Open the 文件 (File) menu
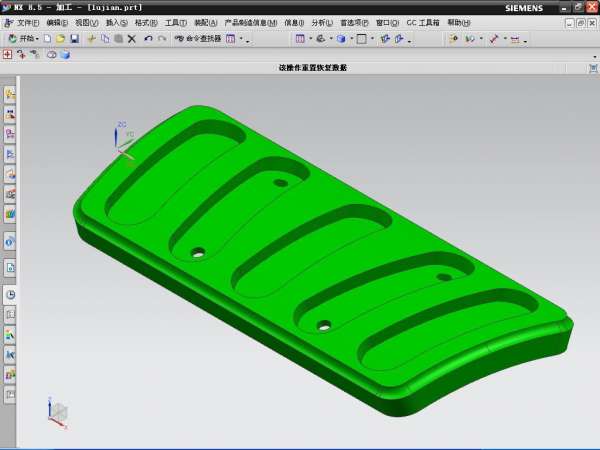The height and width of the screenshot is (450, 600). [x=27, y=22]
